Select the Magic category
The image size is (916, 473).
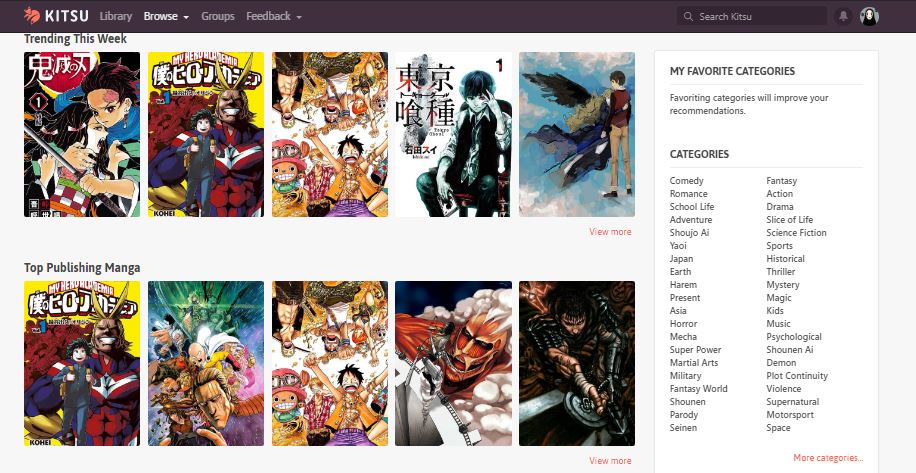pos(779,298)
